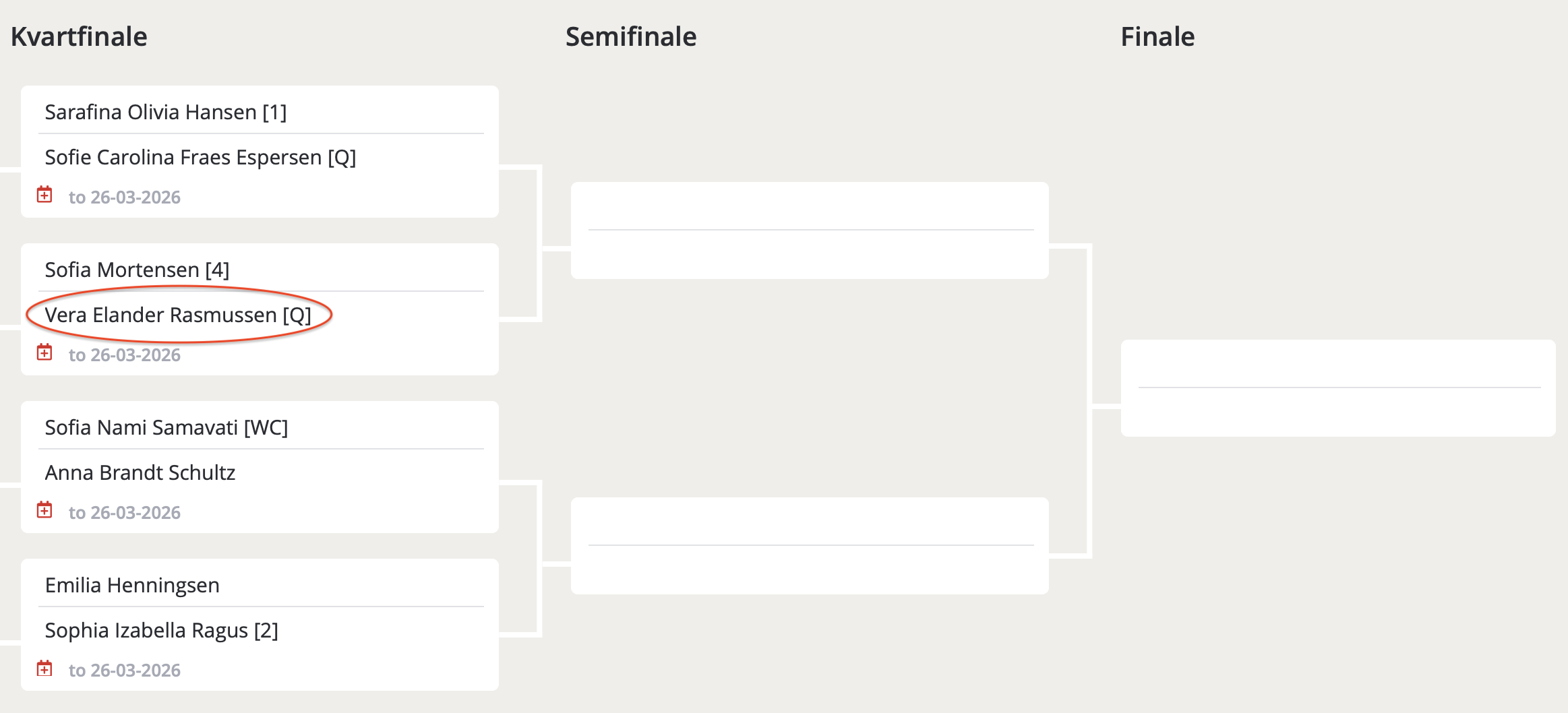
Task: Click match date below Sarafina Olivia Hansen match
Action: click(x=125, y=197)
